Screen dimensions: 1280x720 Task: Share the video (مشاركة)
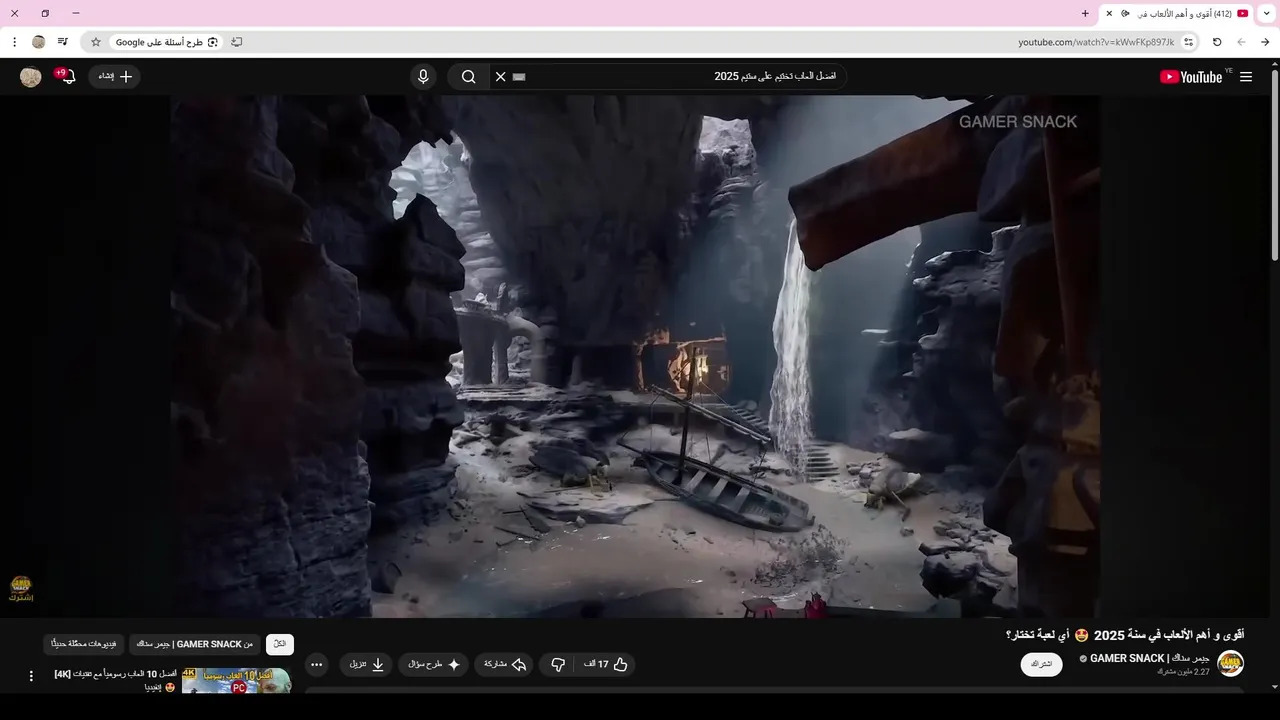pos(505,664)
